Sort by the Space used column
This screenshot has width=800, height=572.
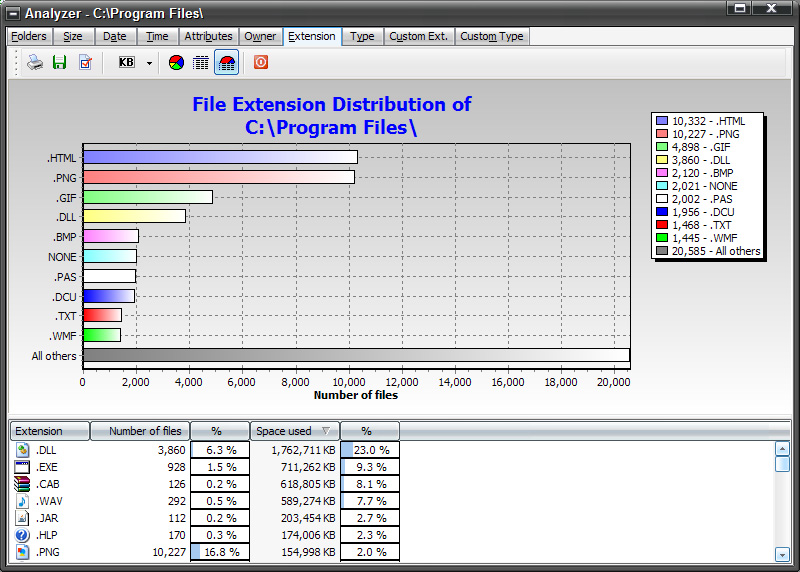click(x=294, y=431)
